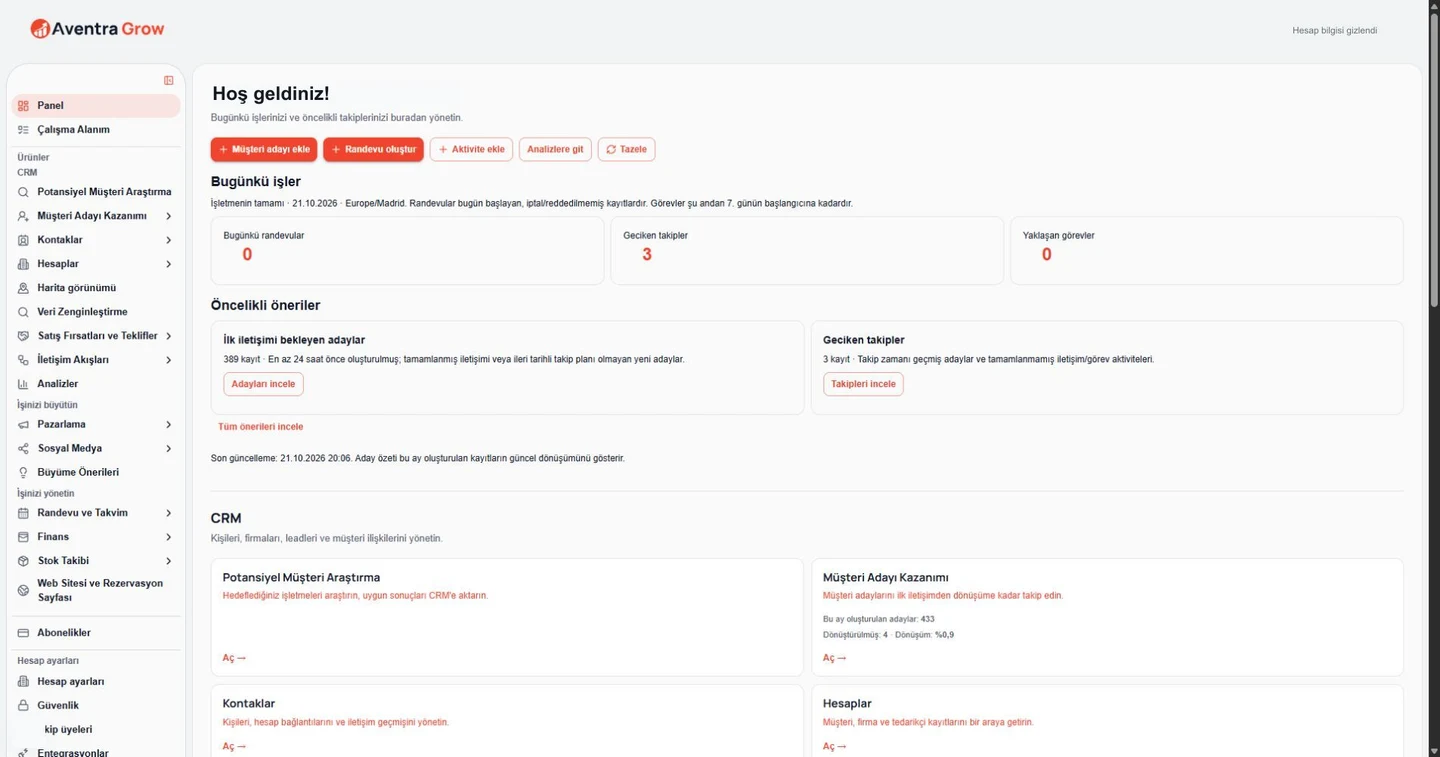
Task: Collapse the sidebar with the panel toggle icon
Action: [168, 81]
